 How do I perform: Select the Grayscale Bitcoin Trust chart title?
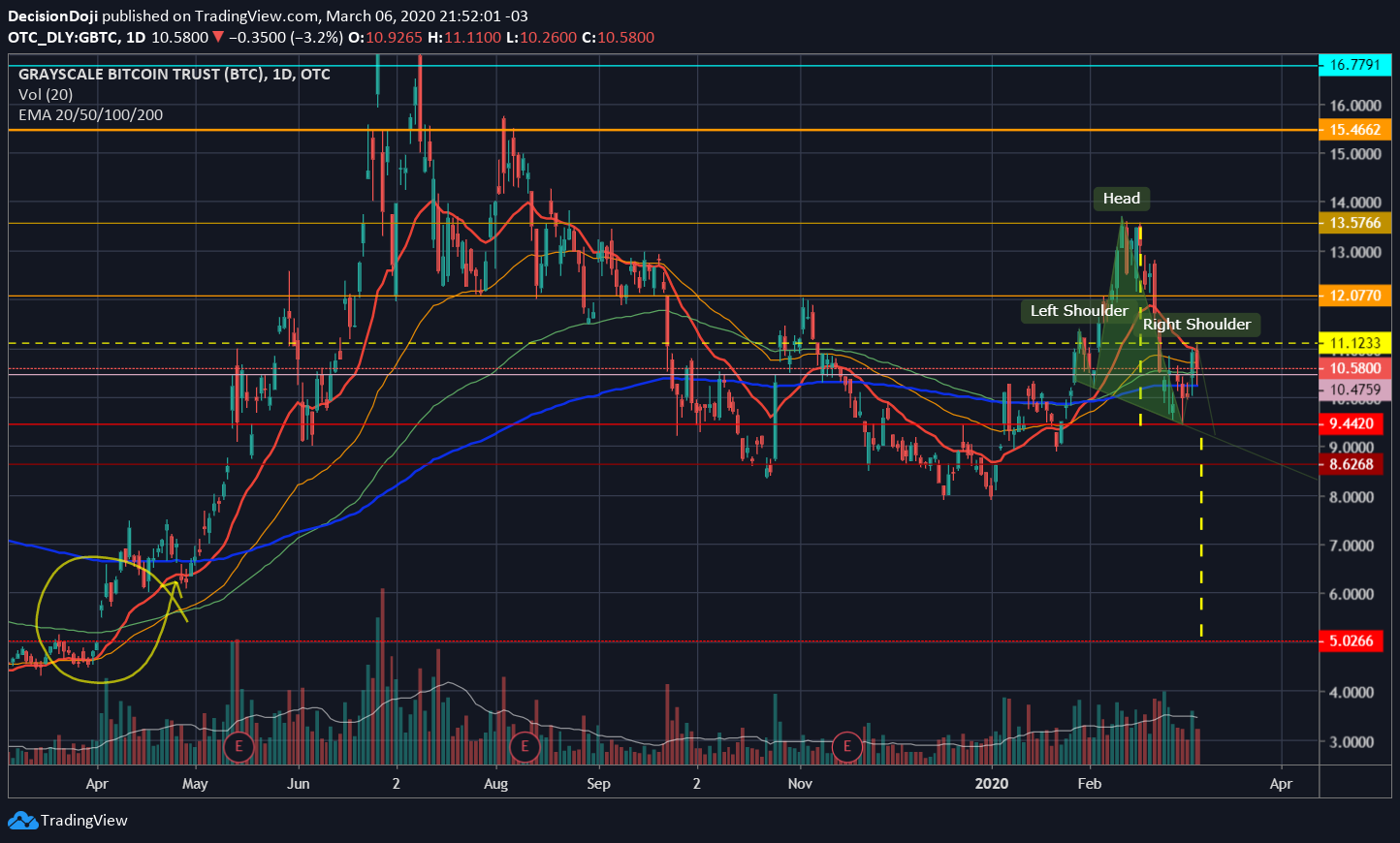[x=175, y=75]
